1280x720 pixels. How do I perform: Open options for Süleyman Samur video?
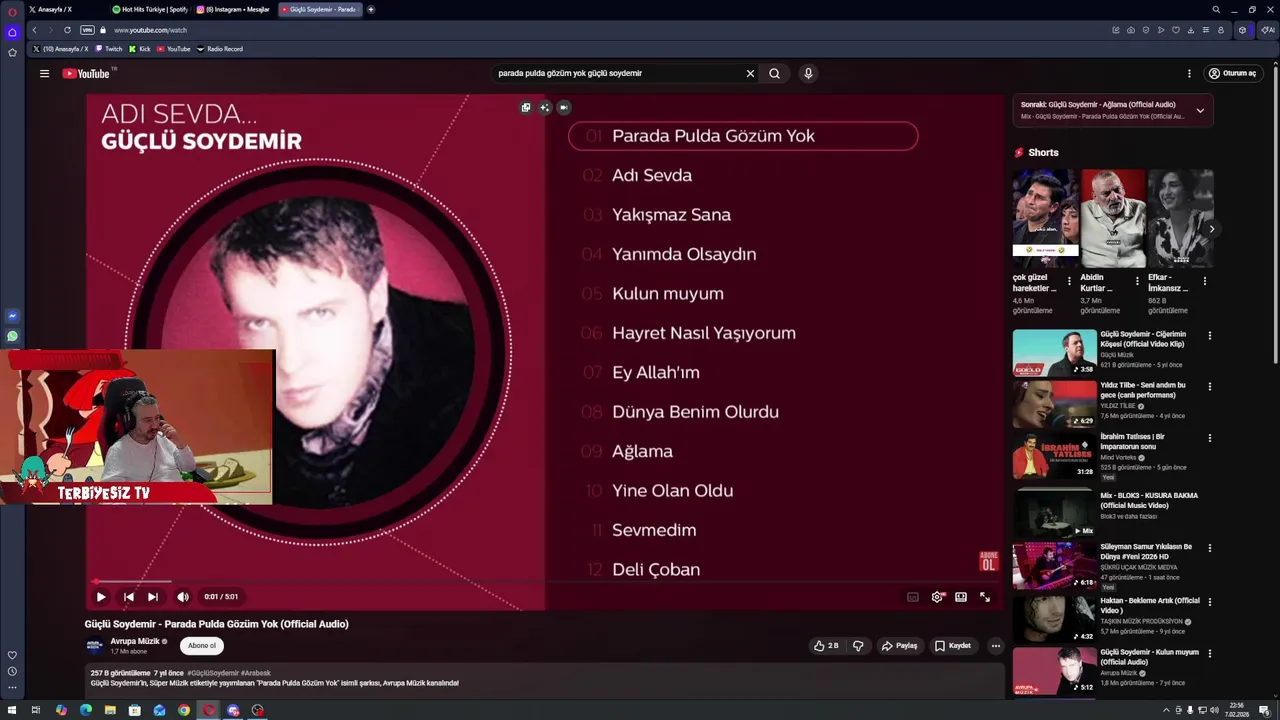tap(1210, 548)
